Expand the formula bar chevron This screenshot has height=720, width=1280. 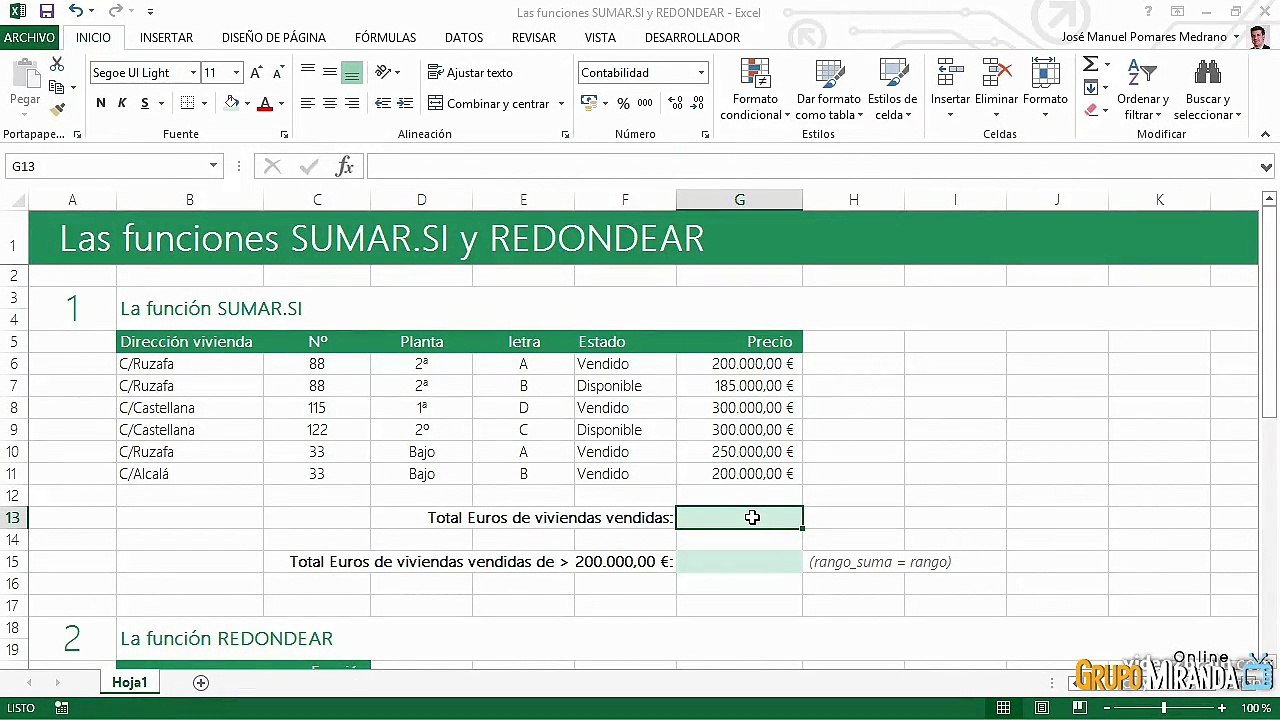click(1267, 167)
